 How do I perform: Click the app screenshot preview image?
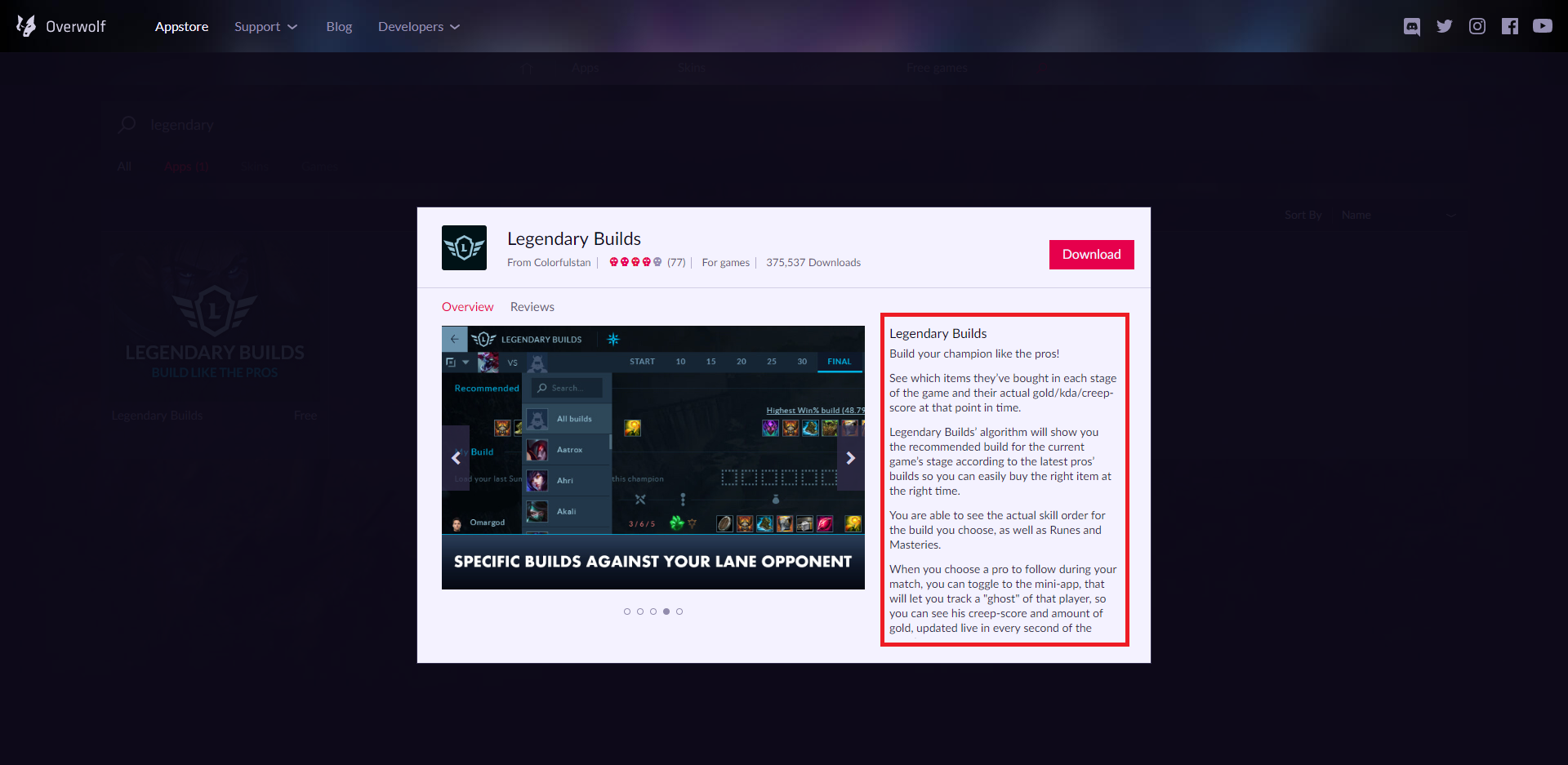653,457
